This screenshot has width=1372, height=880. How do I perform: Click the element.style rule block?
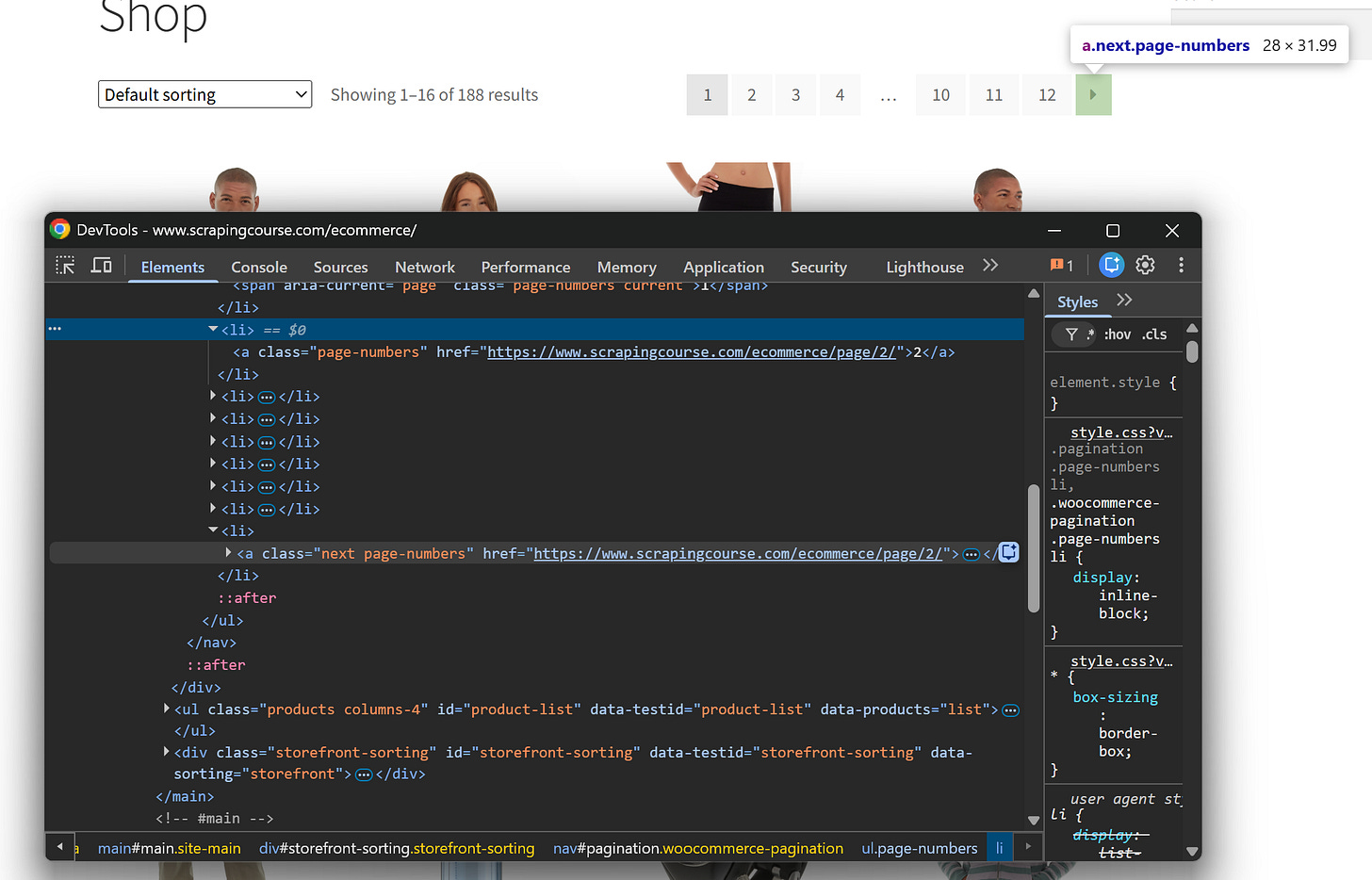pyautogui.click(x=1113, y=392)
